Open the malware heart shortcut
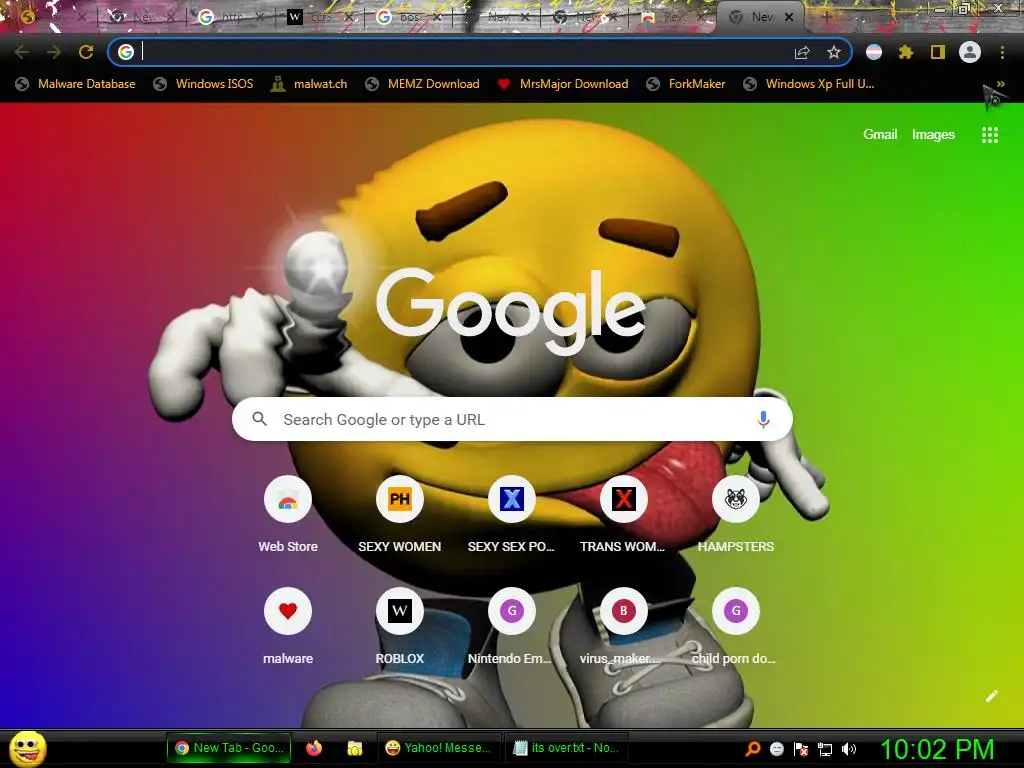The image size is (1024, 768). [288, 627]
